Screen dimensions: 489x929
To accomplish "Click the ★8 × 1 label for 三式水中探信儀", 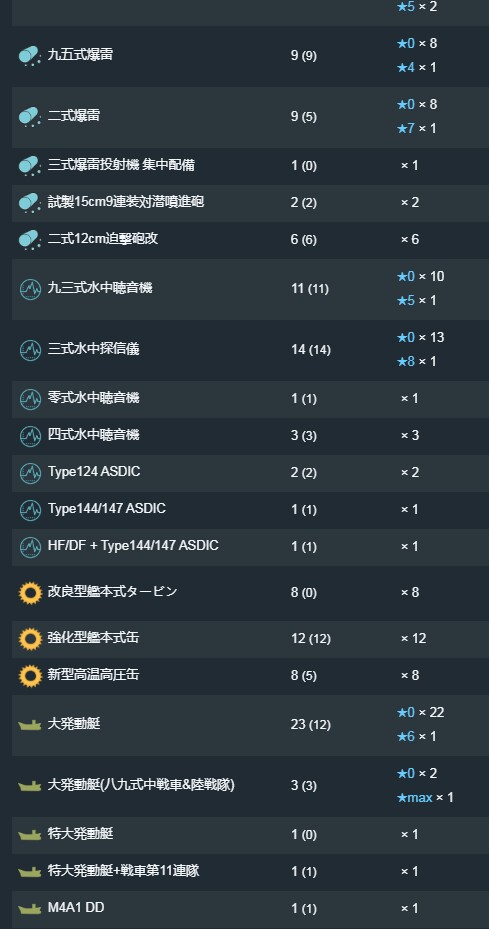I will pyautogui.click(x=416, y=361).
